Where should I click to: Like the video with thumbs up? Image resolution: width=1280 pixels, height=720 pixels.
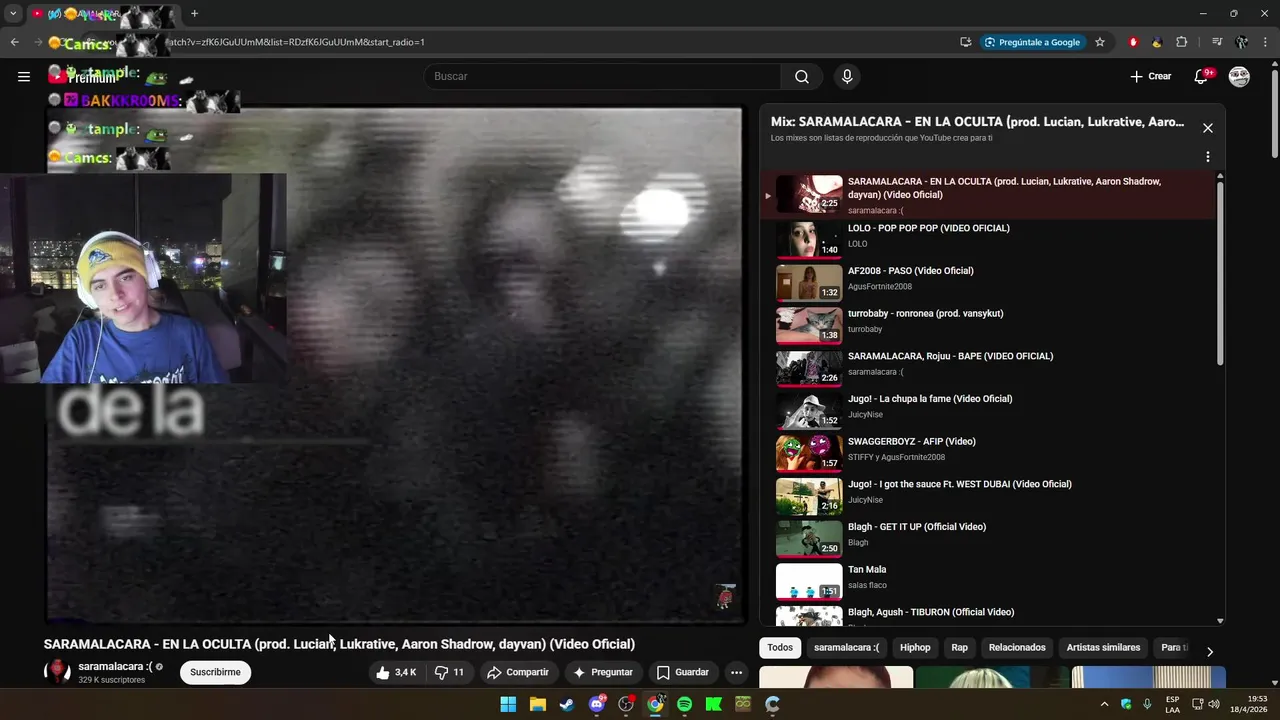click(x=396, y=672)
